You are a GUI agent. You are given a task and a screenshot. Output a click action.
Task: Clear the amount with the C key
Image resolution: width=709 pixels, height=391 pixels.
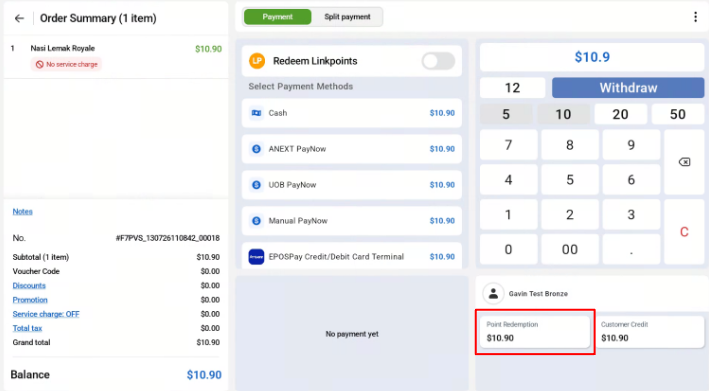click(684, 232)
